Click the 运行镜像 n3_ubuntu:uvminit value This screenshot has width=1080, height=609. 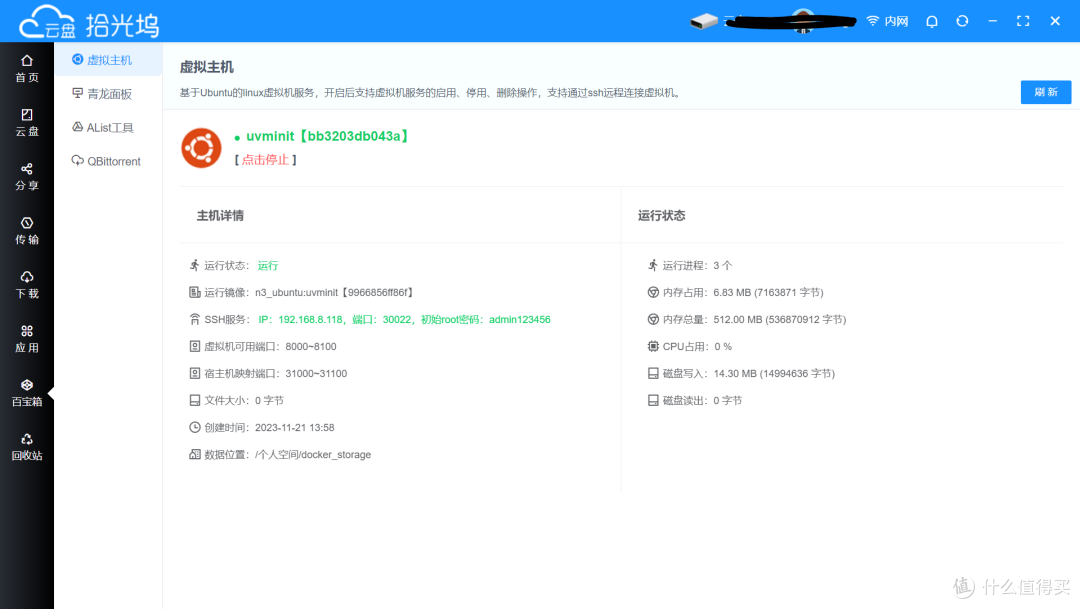334,293
